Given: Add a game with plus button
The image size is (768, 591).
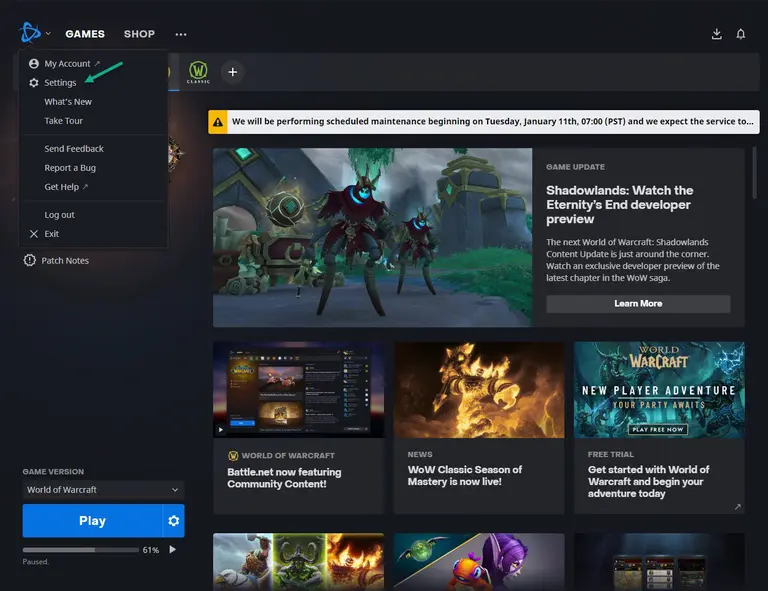Looking at the screenshot, I should (233, 72).
